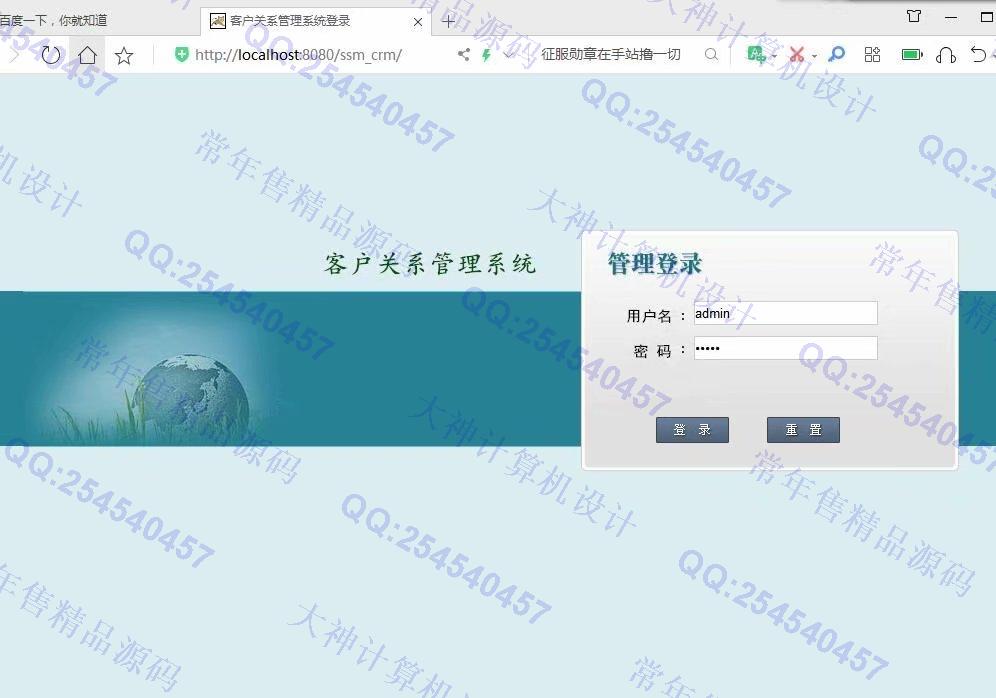Click the share icon in address bar

[464, 55]
